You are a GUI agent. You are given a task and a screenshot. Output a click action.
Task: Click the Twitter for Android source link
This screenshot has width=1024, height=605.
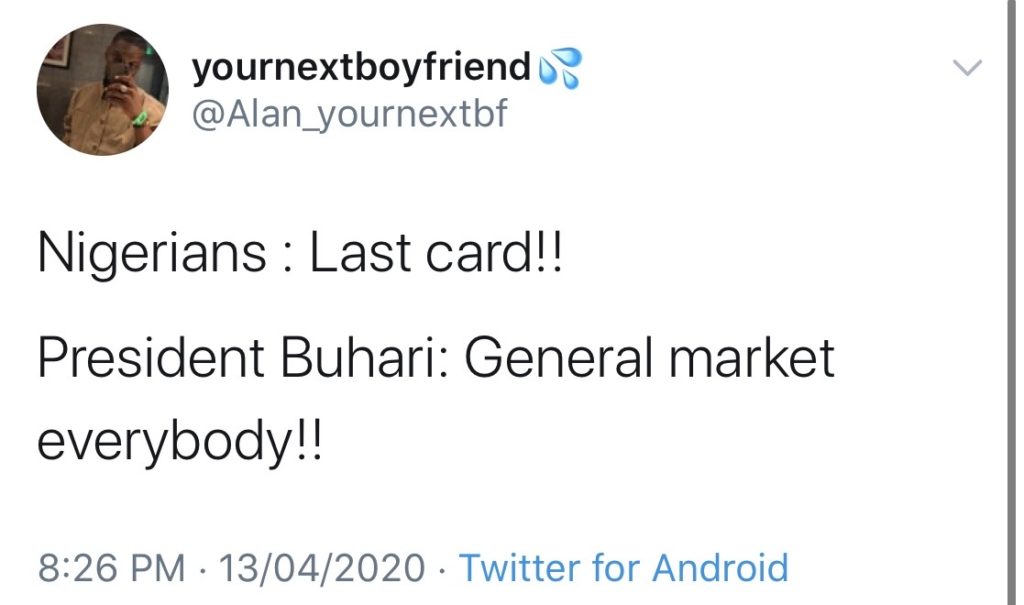(623, 568)
